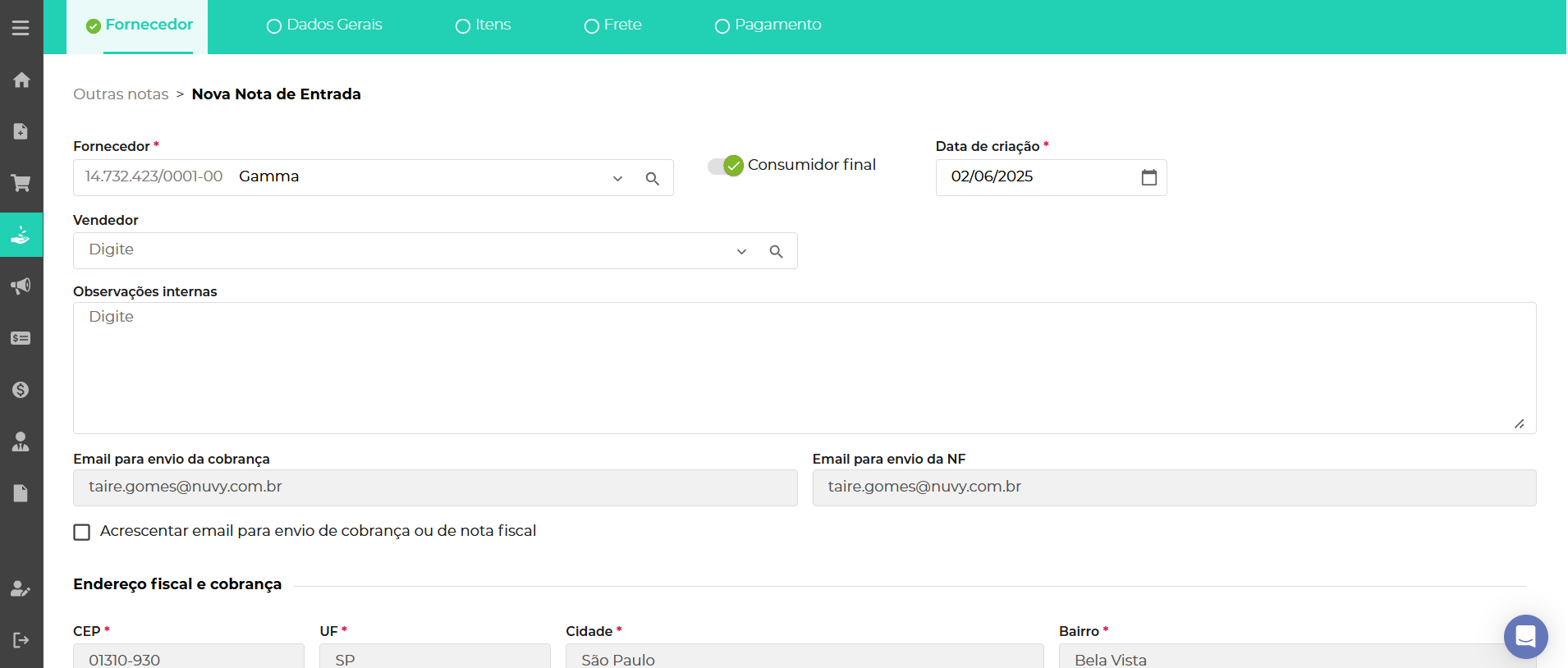Go to the home icon in sidebar
The width and height of the screenshot is (1568, 668).
[x=21, y=80]
